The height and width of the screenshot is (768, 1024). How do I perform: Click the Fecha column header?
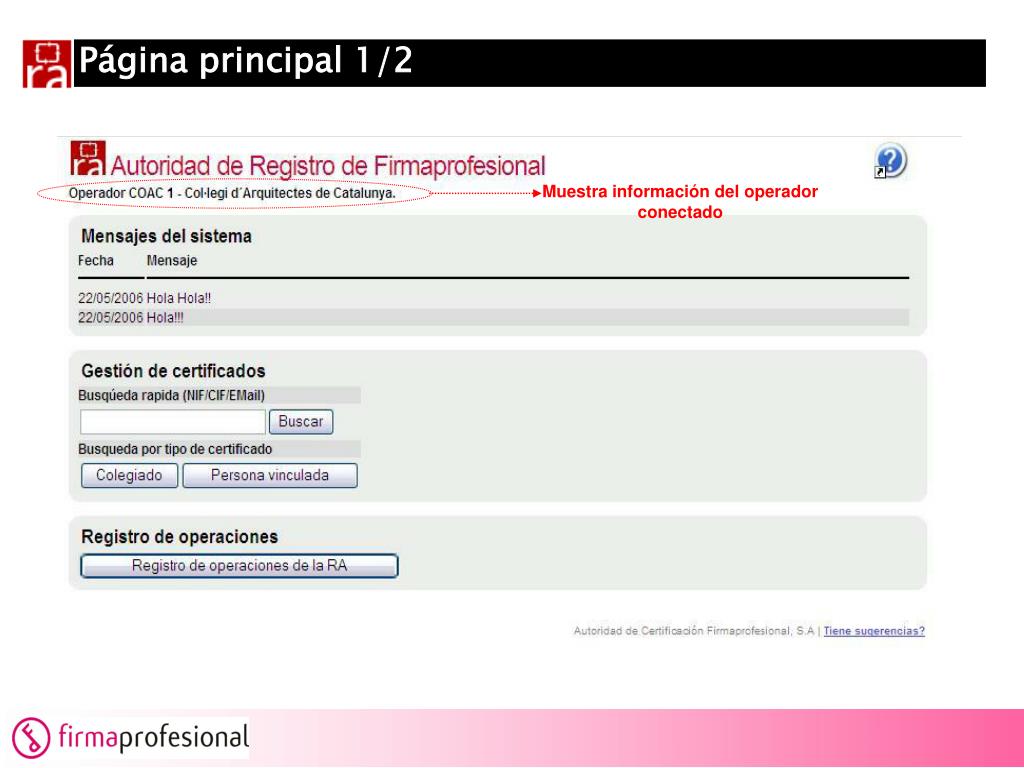click(96, 261)
